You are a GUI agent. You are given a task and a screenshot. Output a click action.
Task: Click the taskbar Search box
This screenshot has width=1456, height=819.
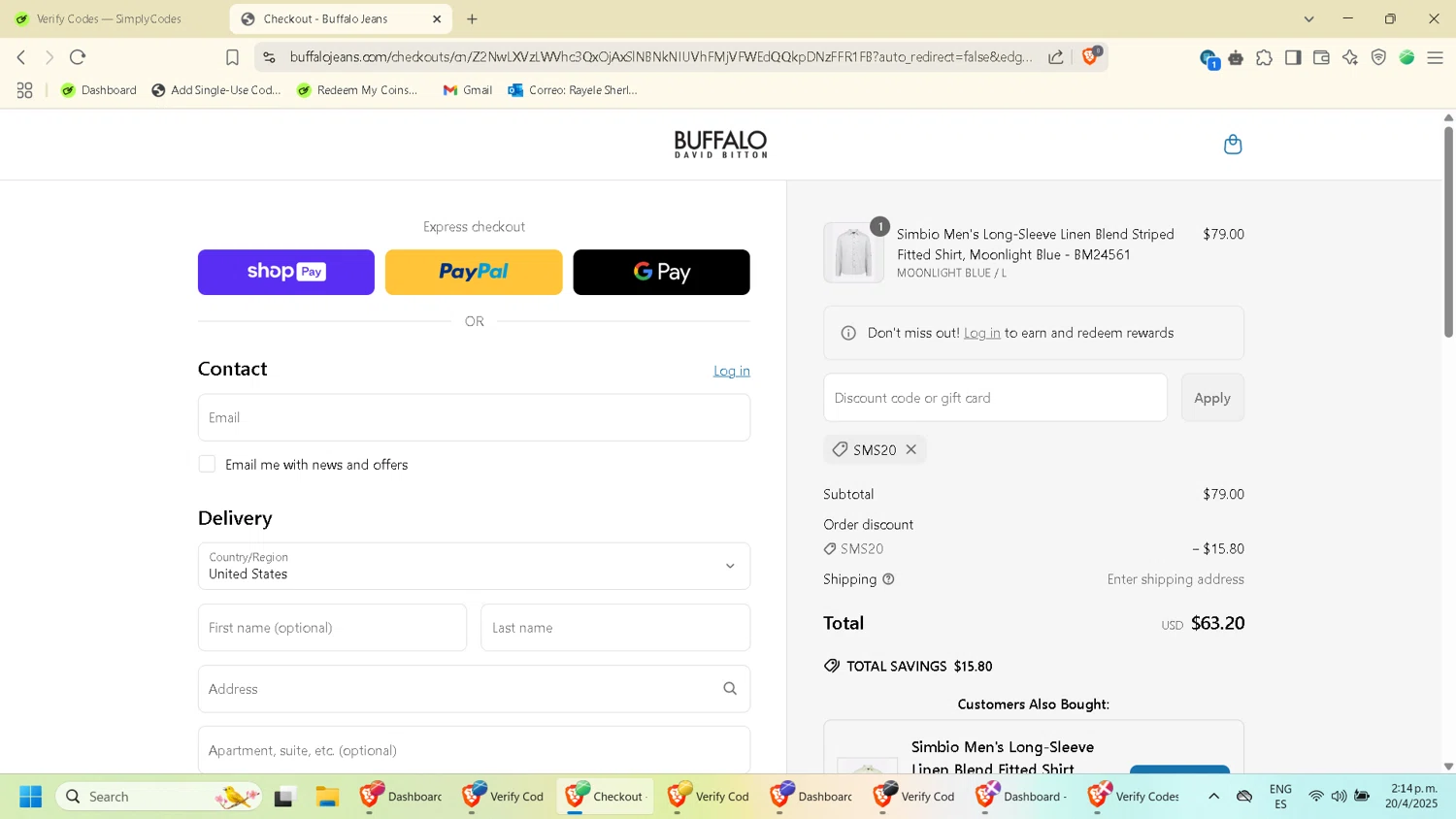click(159, 797)
